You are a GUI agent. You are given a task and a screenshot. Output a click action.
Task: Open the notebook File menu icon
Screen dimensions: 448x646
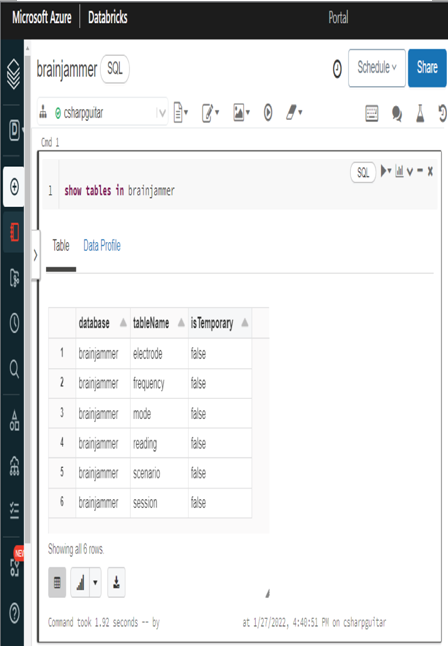[x=181, y=112]
